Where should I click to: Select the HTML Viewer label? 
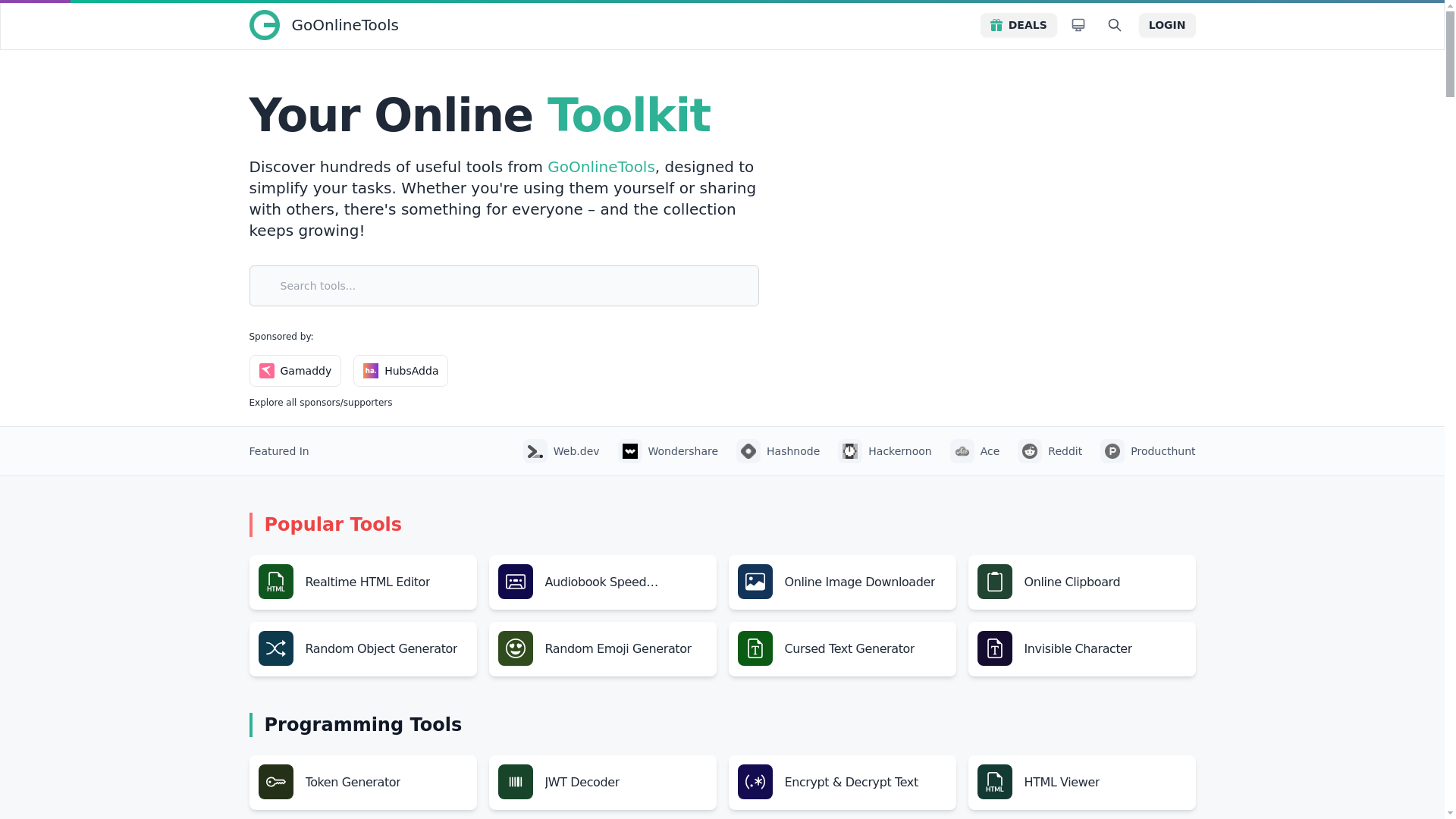pos(1062,783)
